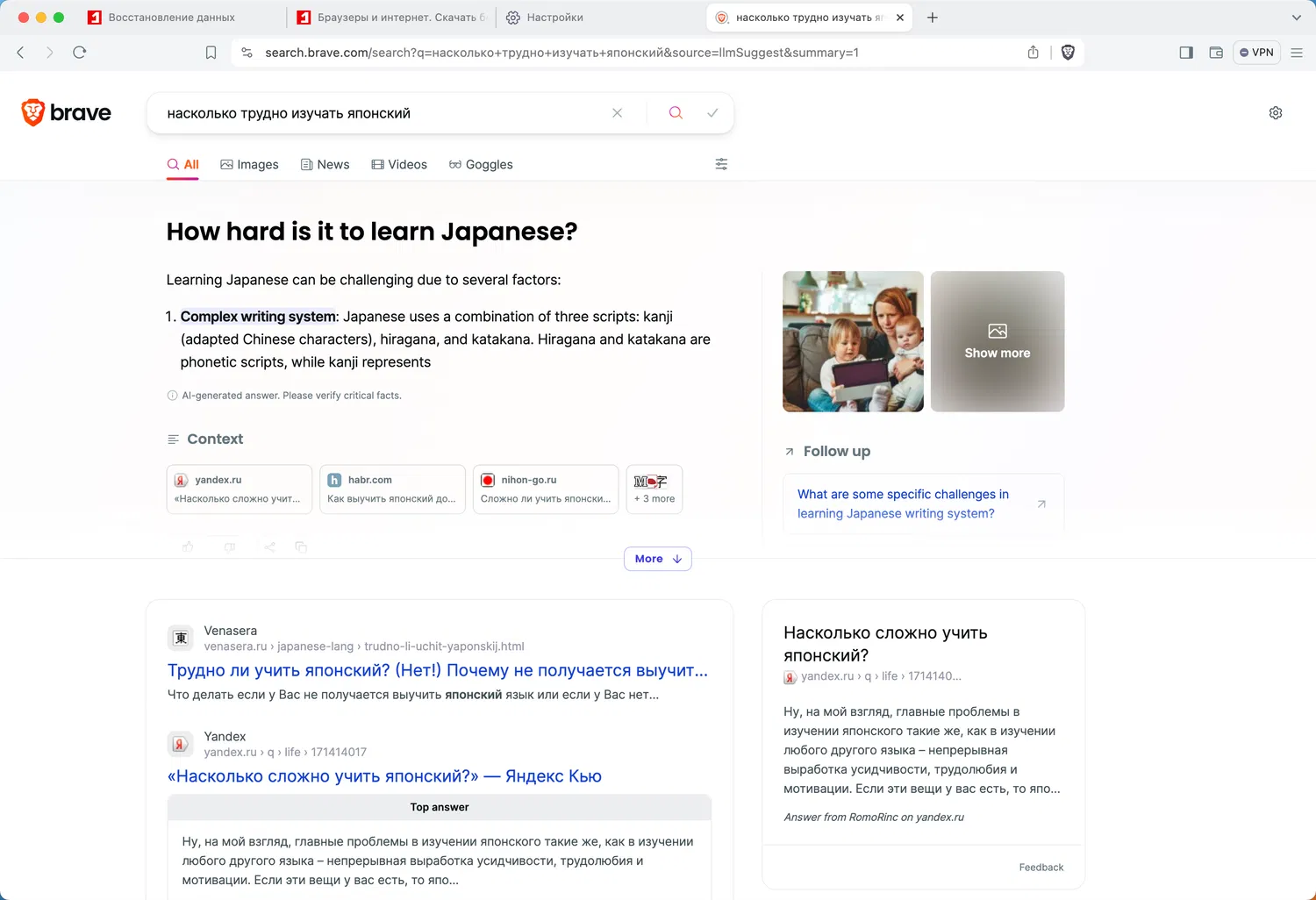Switch to Браузеры и интернет browser tab

[391, 18]
